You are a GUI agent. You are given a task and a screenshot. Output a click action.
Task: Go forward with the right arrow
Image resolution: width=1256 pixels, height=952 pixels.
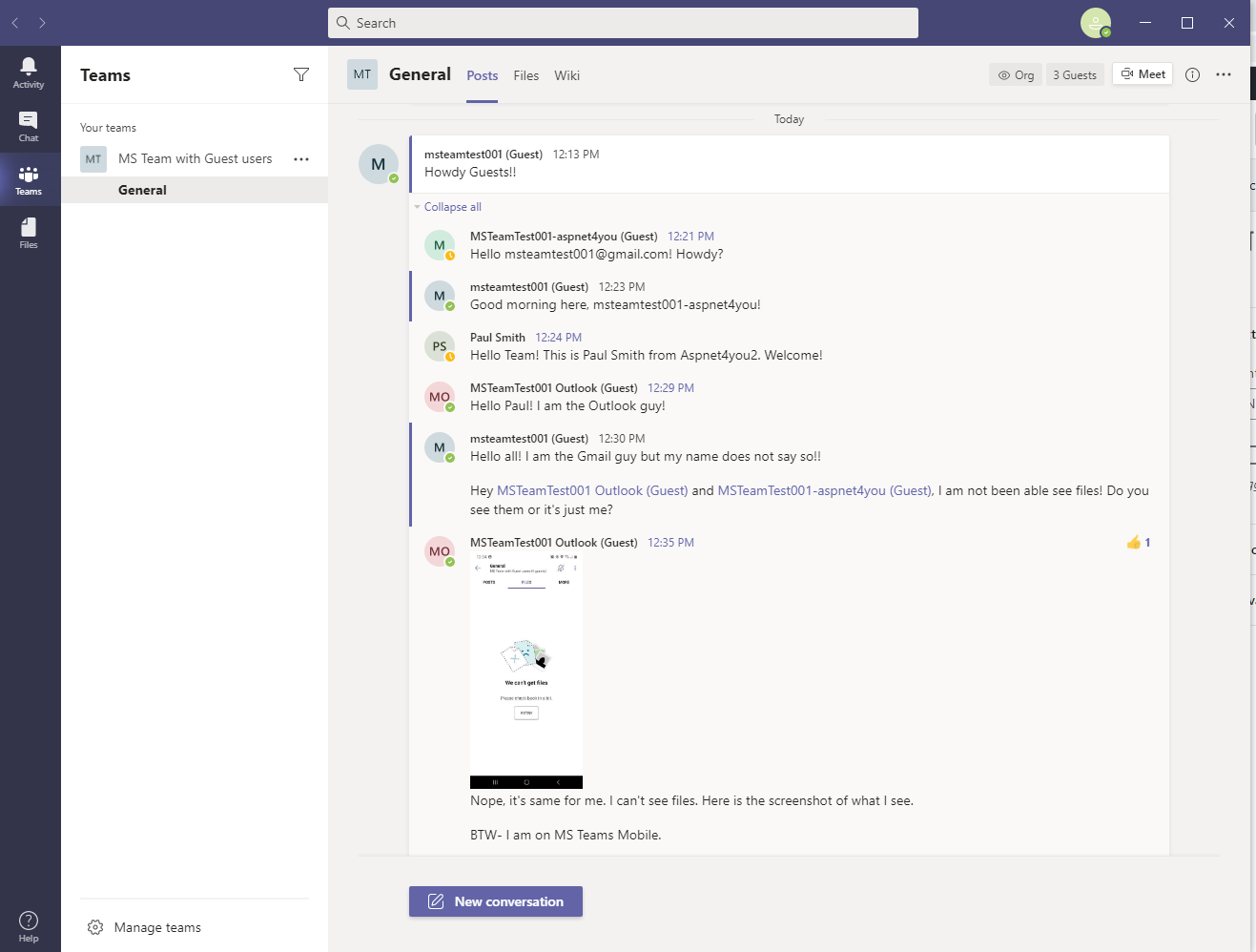pos(42,23)
